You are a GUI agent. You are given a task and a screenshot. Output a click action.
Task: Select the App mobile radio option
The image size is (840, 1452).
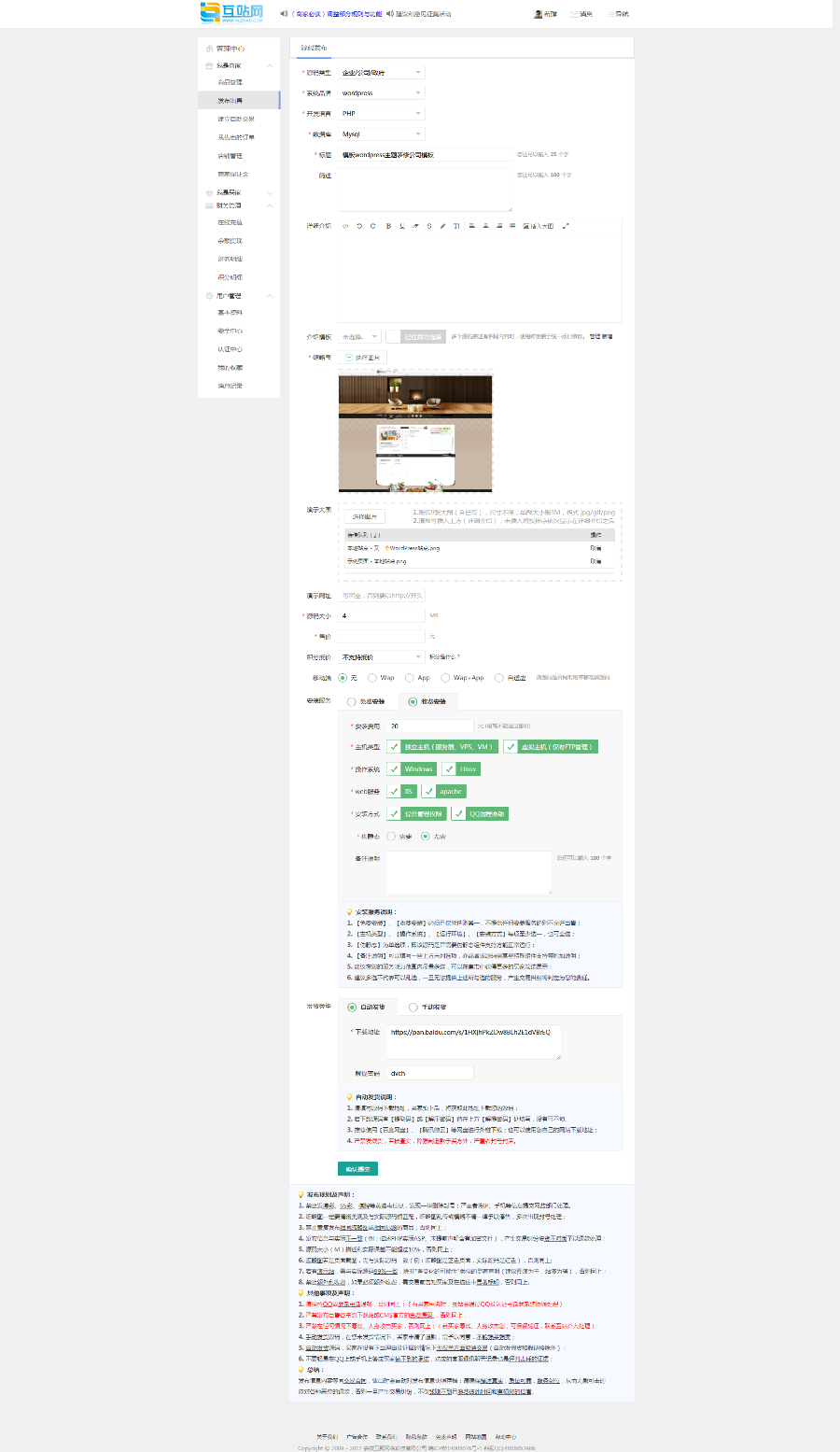409,678
